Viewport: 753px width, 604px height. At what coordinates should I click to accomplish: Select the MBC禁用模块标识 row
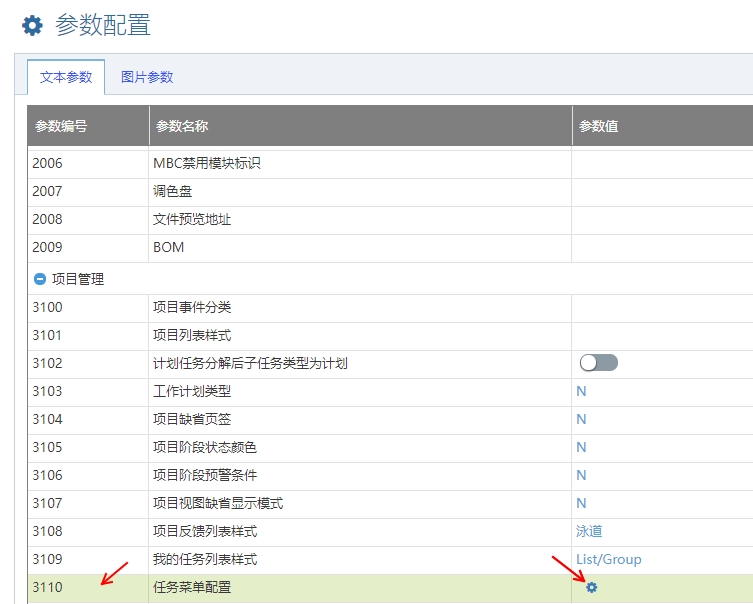click(206, 163)
